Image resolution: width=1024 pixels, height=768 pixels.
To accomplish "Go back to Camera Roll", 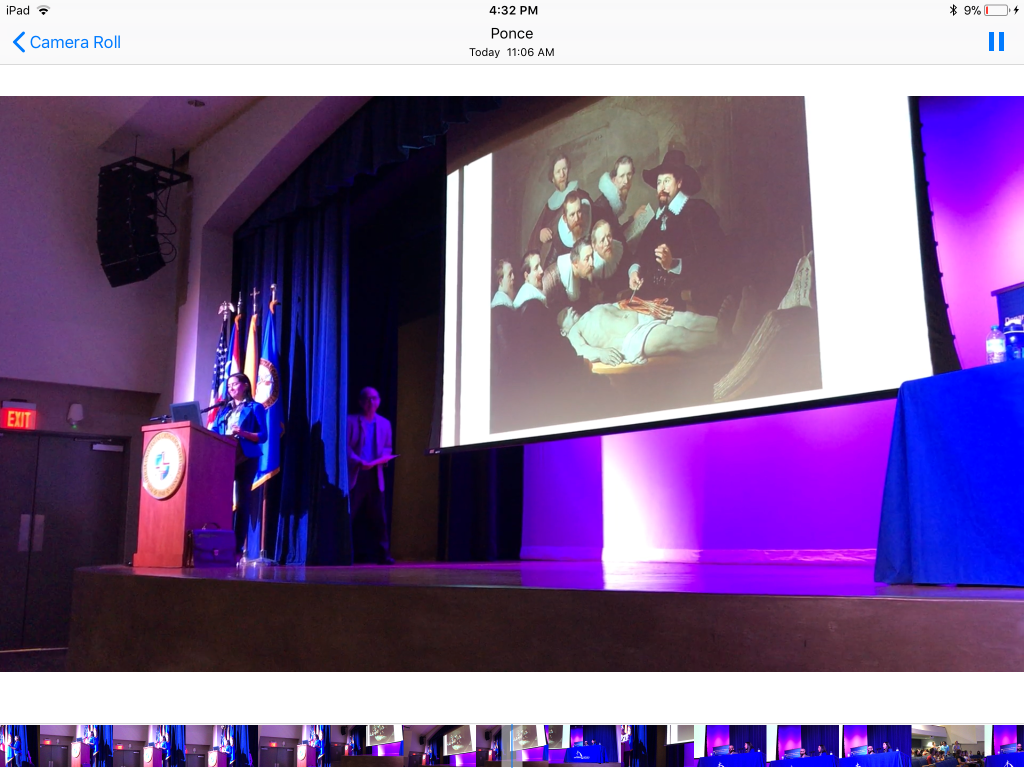I will (75, 42).
